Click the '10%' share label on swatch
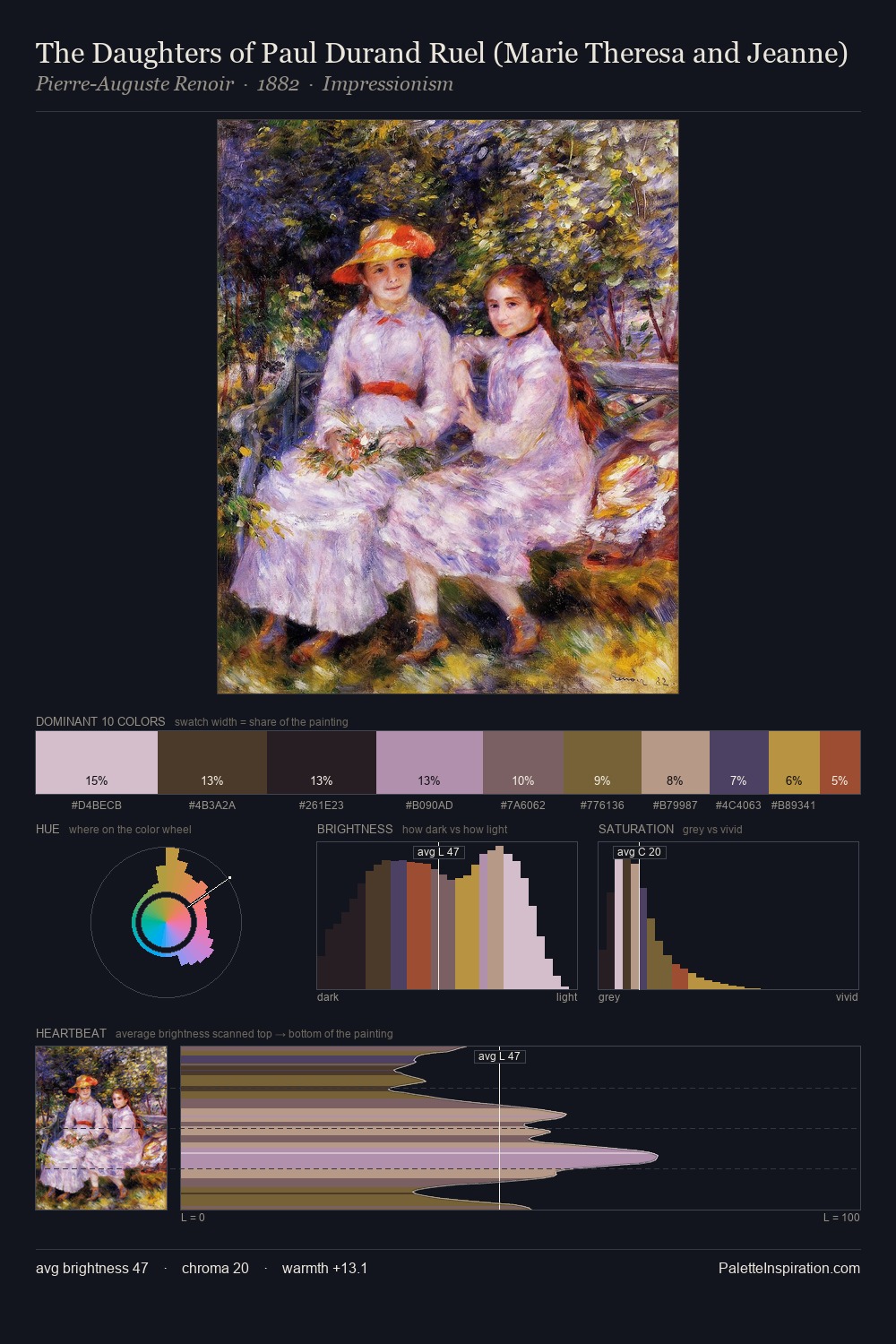896x1344 pixels. tap(523, 780)
